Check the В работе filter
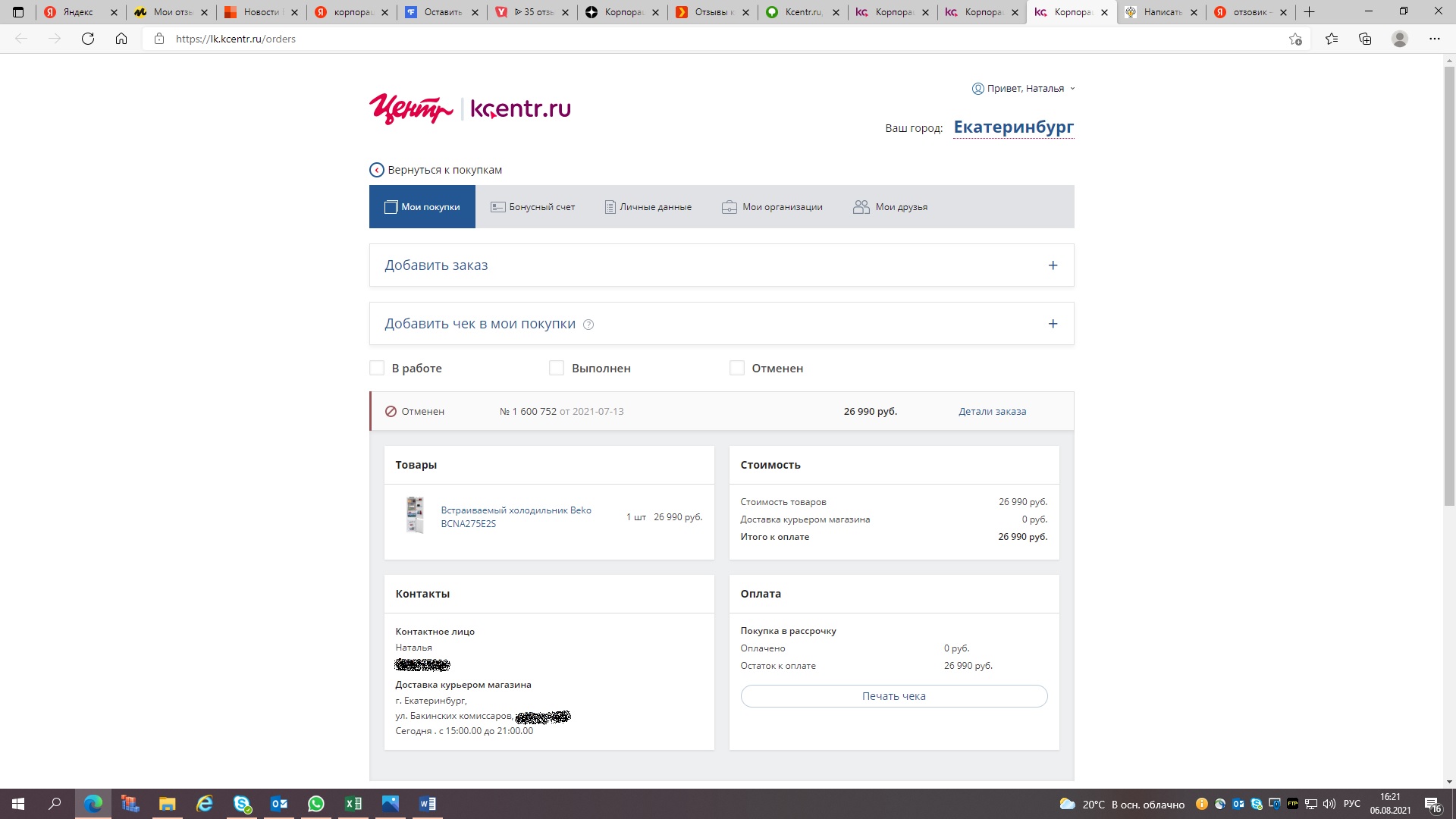This screenshot has height=819, width=1456. (377, 368)
